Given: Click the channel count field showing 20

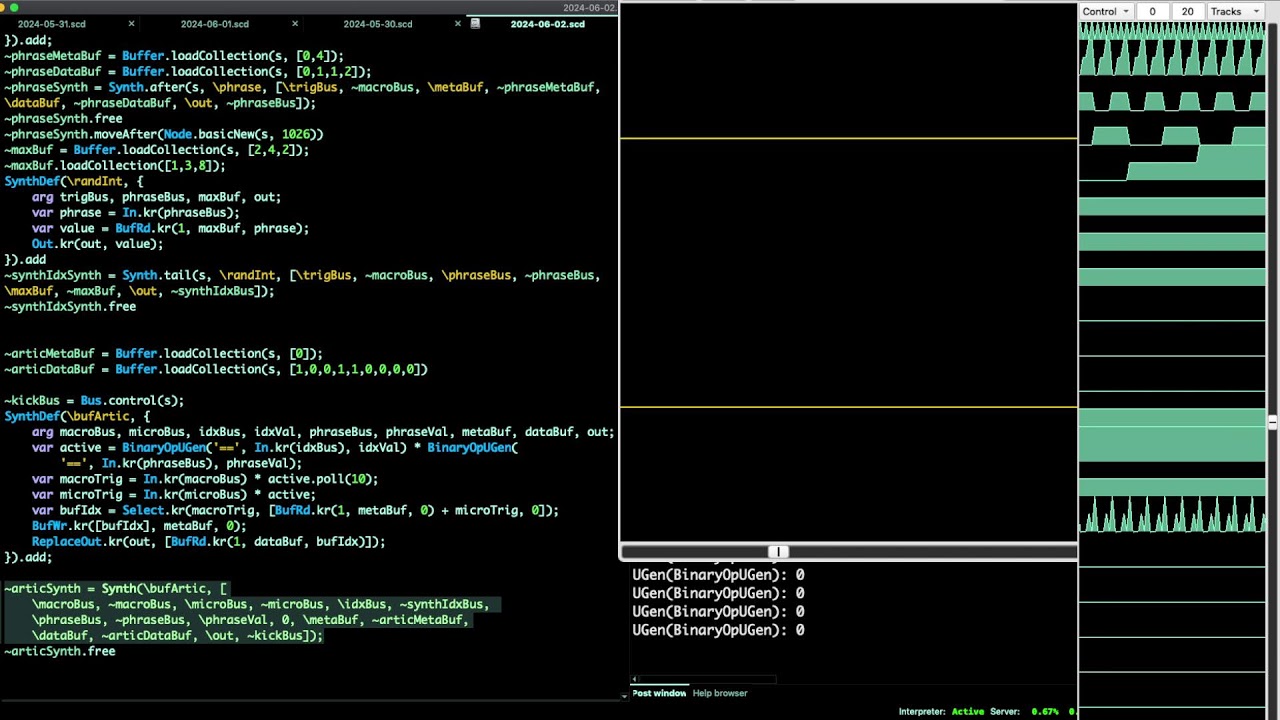Looking at the screenshot, I should (x=1187, y=11).
